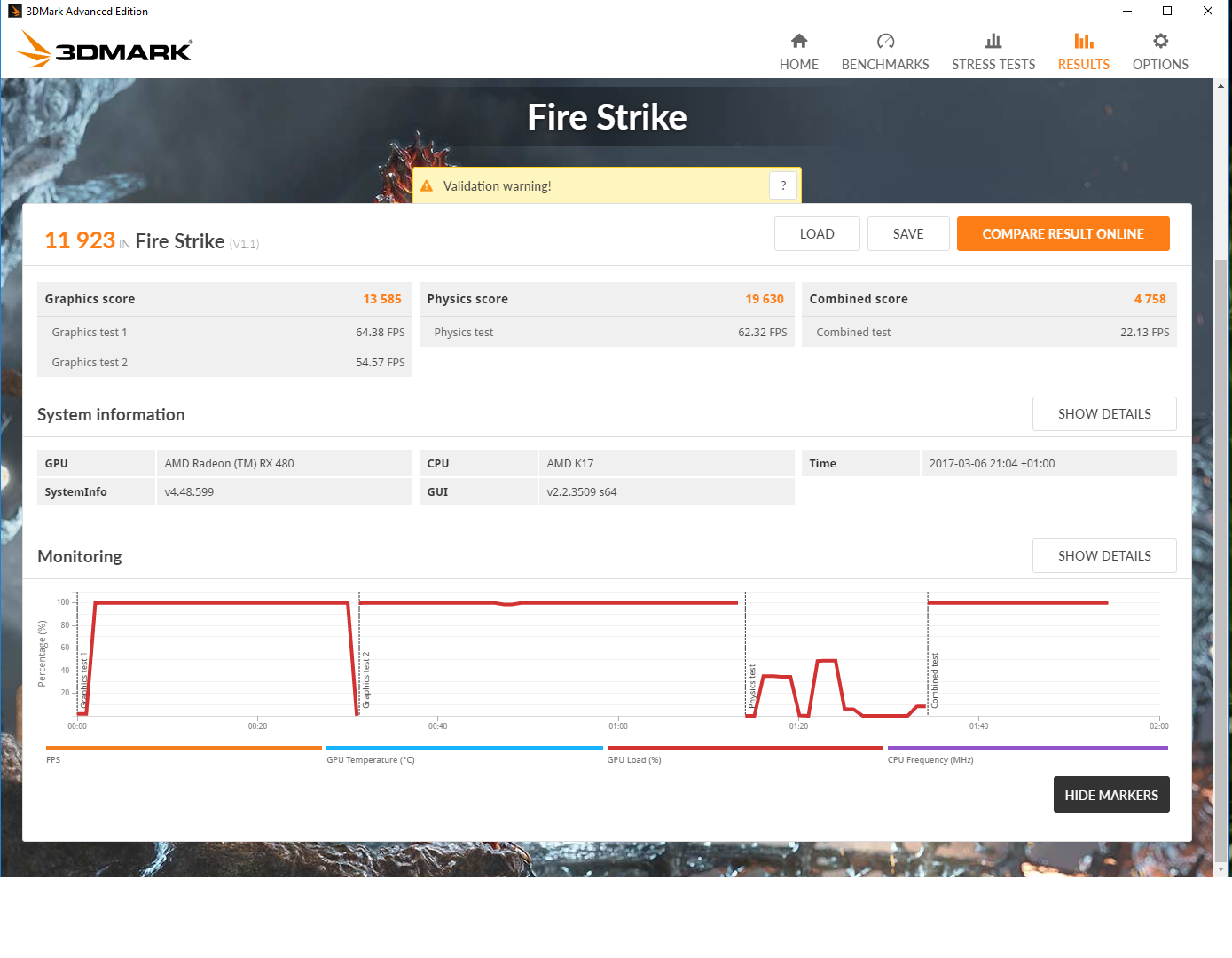The width and height of the screenshot is (1232, 958).
Task: Minimize the 3DMark window
Action: coord(1126,11)
